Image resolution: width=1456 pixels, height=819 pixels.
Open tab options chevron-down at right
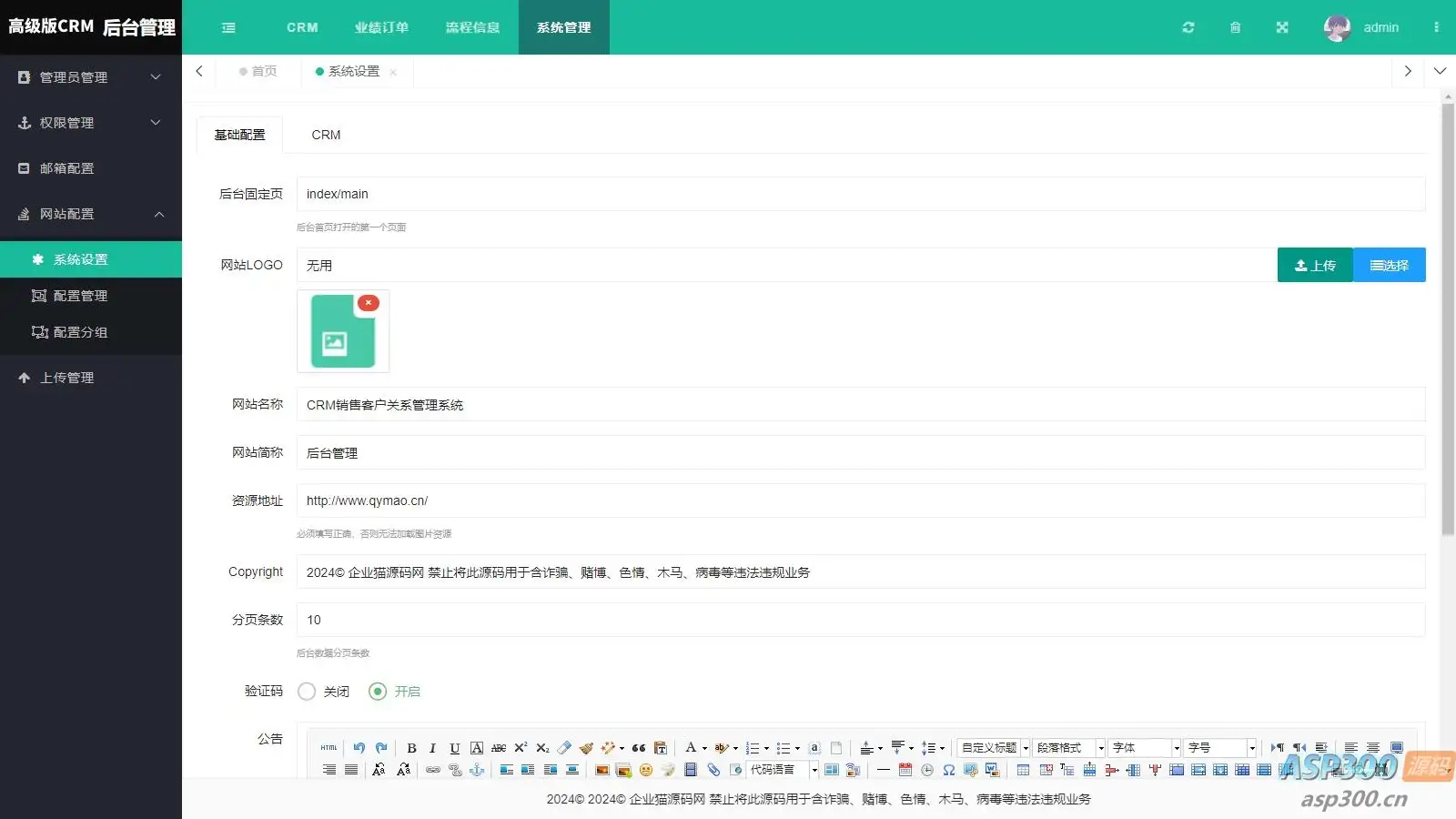[x=1440, y=71]
